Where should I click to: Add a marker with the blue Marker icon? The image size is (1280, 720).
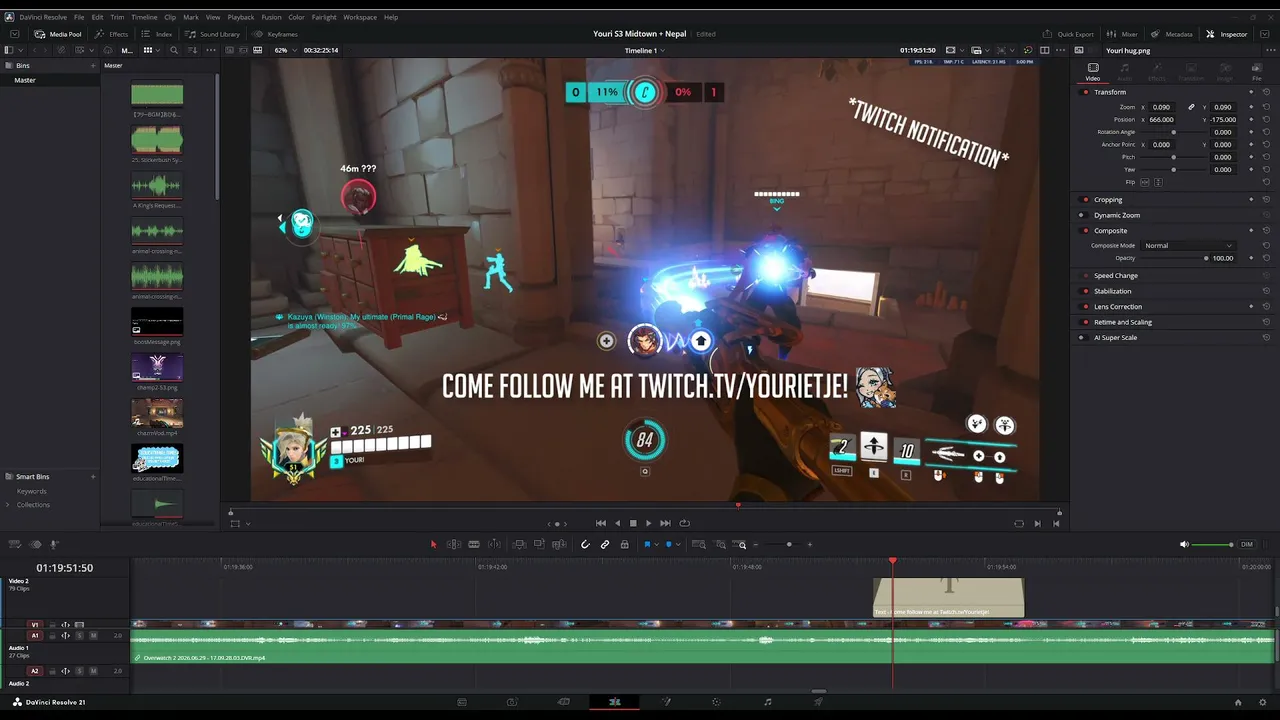pyautogui.click(x=668, y=544)
